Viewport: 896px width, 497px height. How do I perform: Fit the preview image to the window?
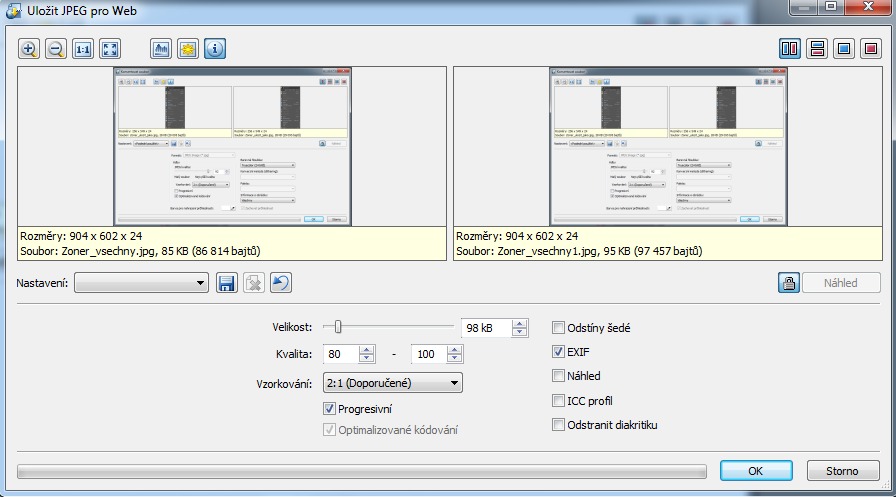tap(110, 48)
